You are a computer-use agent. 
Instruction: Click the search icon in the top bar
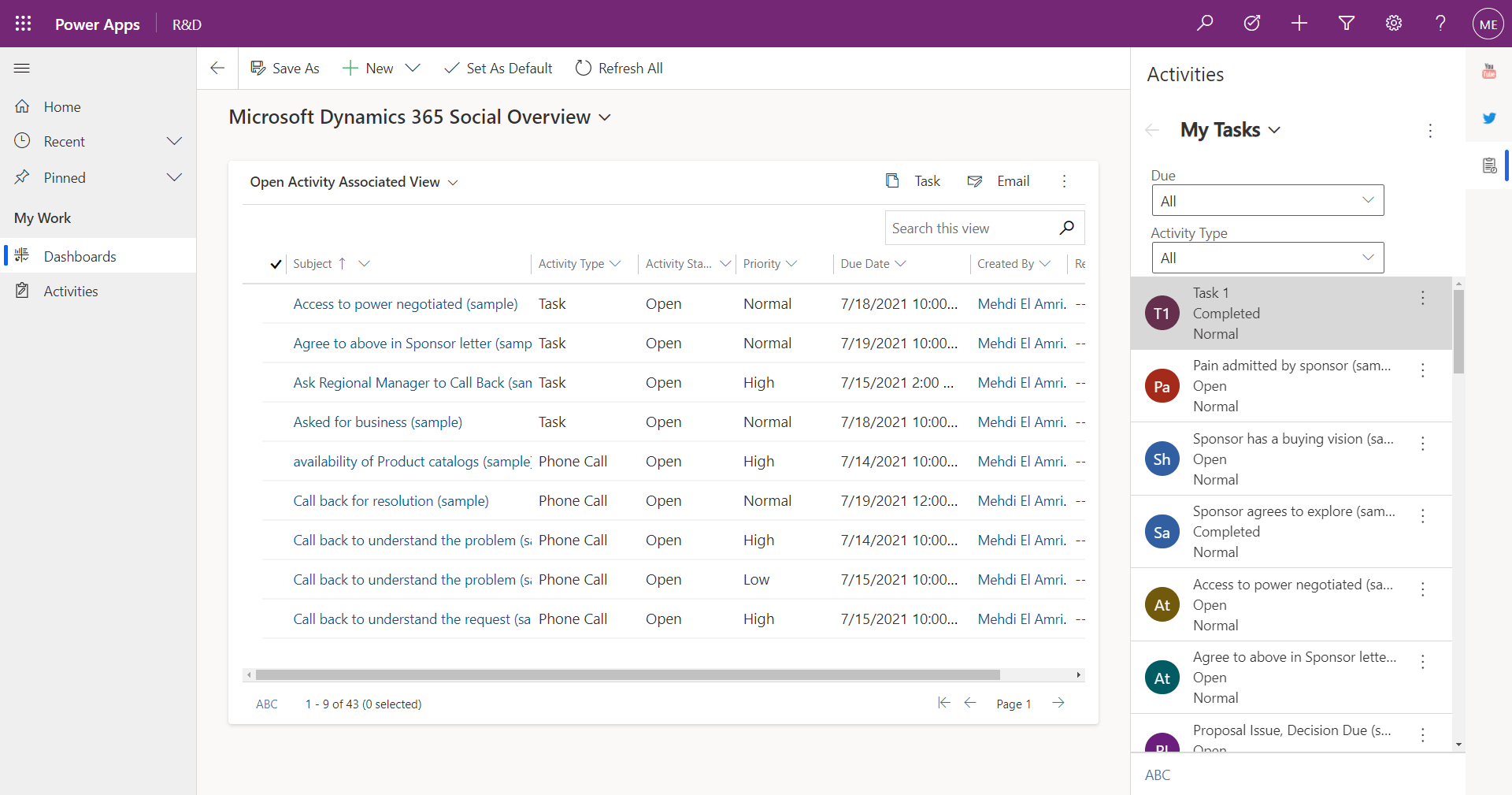click(x=1205, y=23)
